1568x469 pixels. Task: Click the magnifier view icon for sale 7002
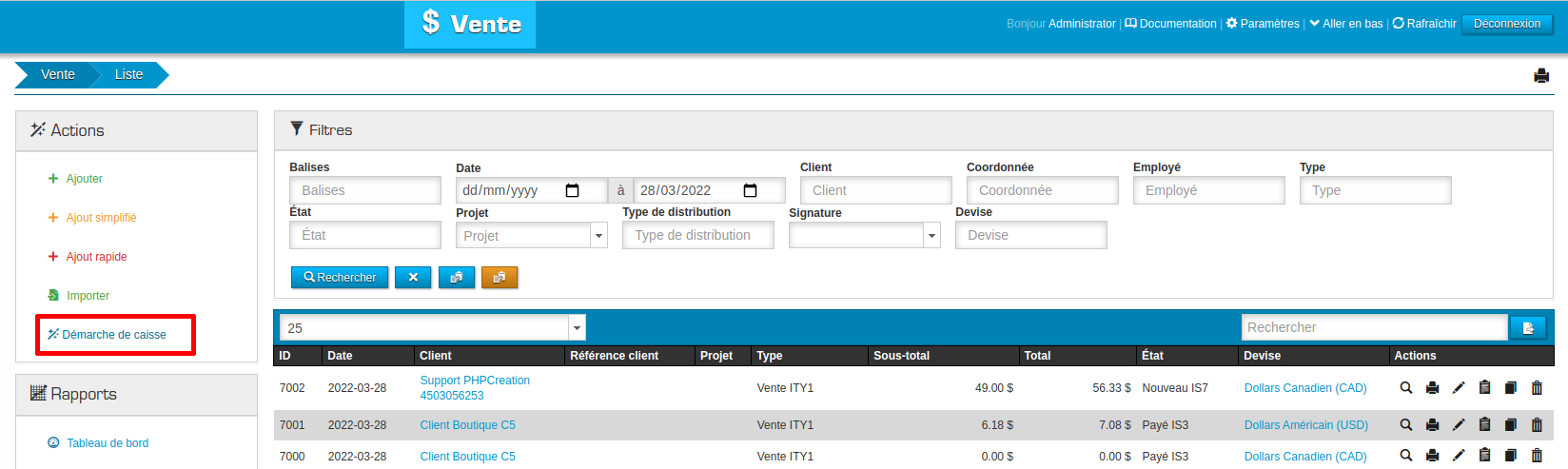coord(1405,388)
